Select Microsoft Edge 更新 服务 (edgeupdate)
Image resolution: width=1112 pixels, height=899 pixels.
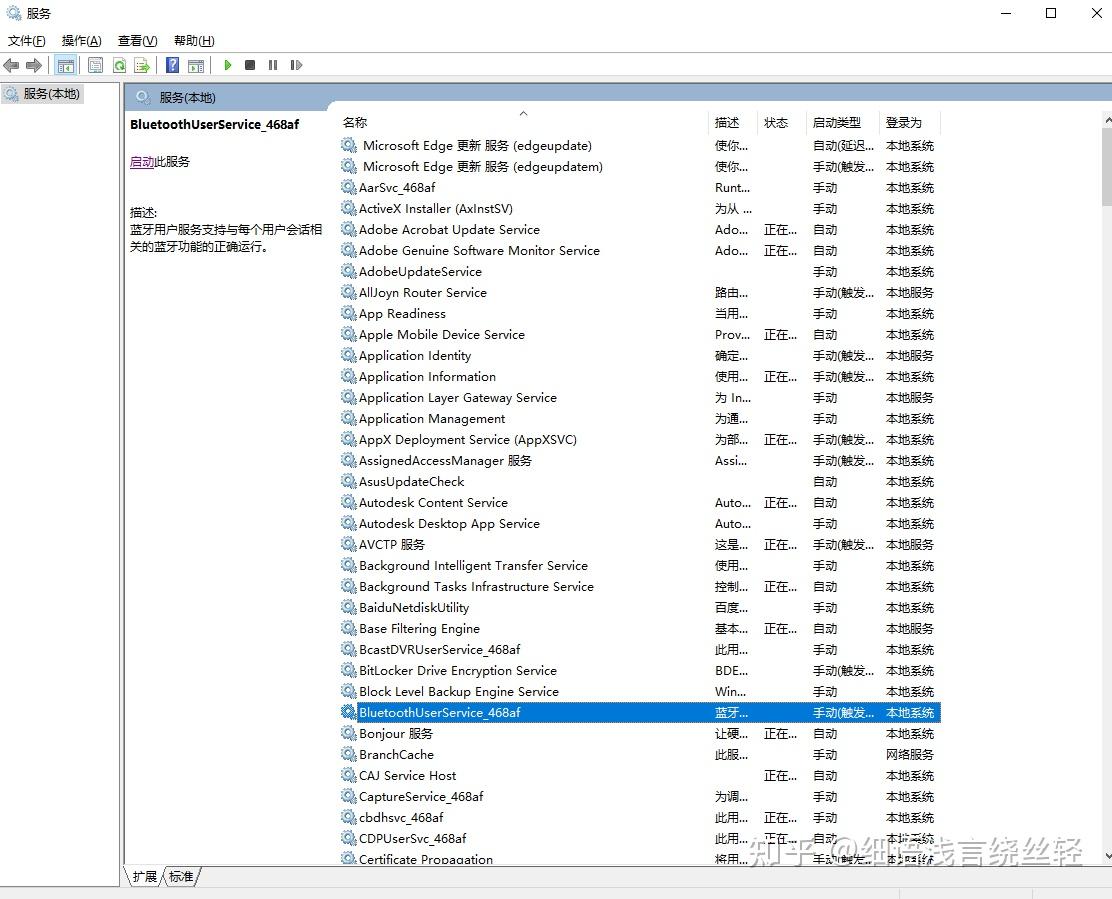[x=640, y=145]
